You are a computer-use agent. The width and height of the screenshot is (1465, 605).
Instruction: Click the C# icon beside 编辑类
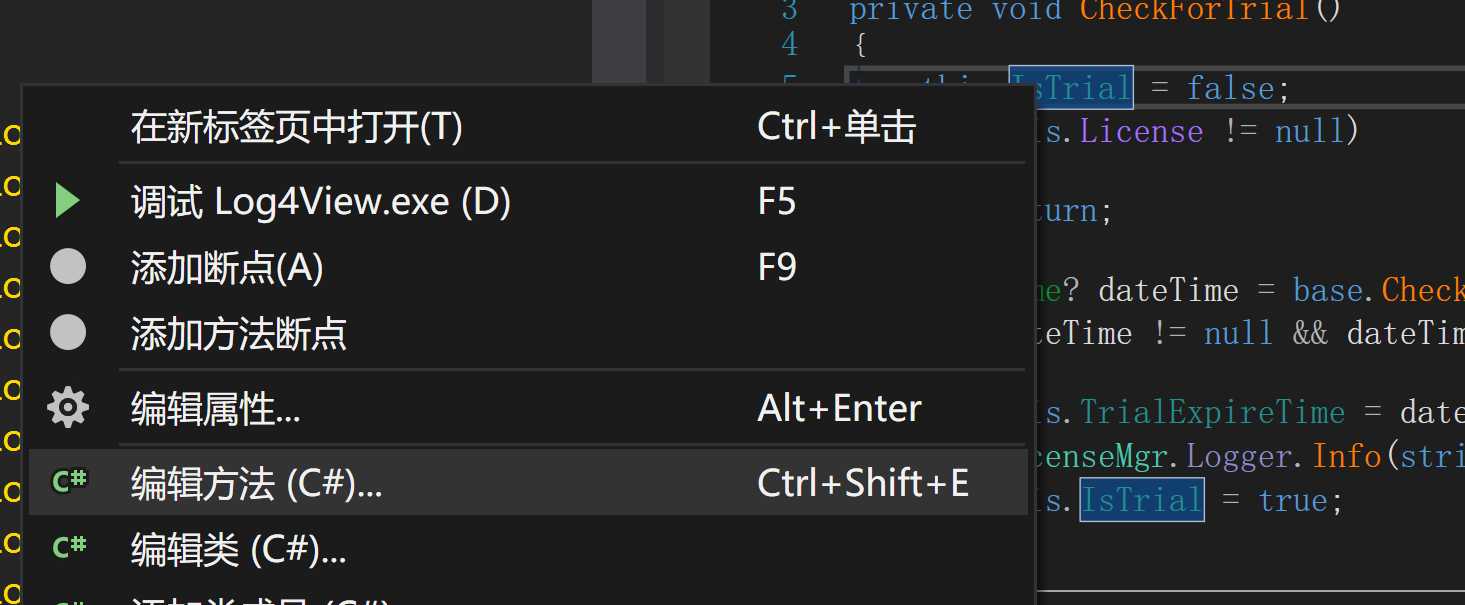pyautogui.click(x=69, y=547)
